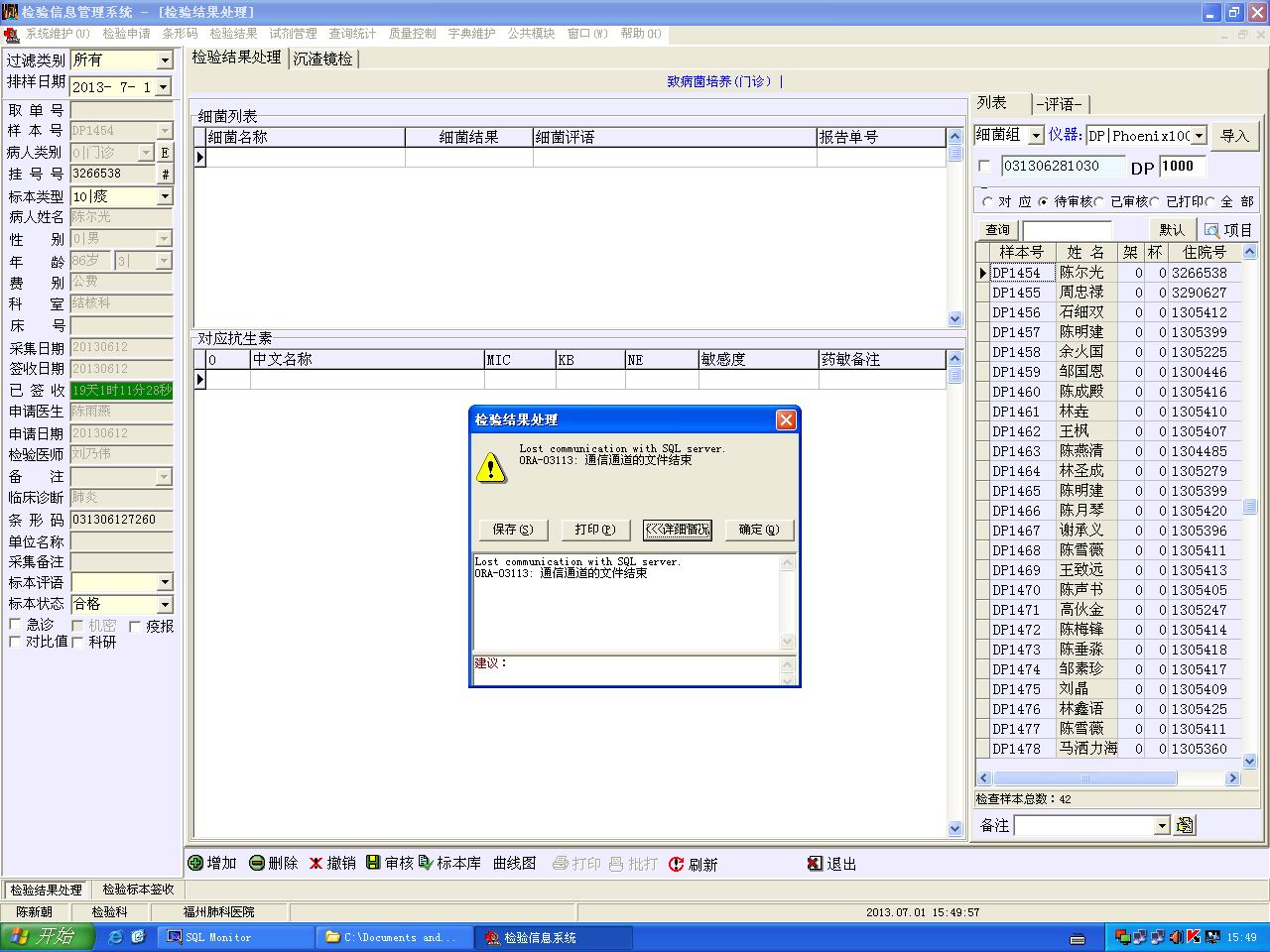
Task: Click the sample list horizontal scrollbar
Action: tap(1108, 778)
